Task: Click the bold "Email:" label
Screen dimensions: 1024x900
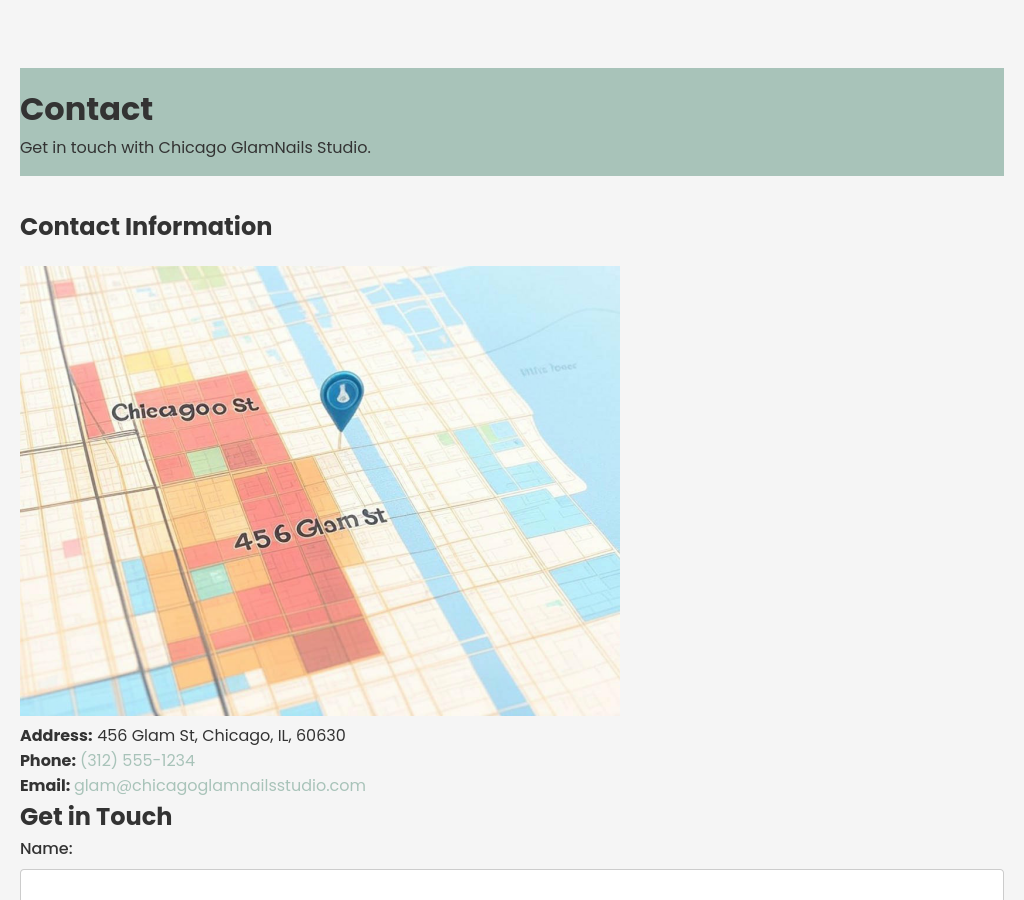Action: 45,785
